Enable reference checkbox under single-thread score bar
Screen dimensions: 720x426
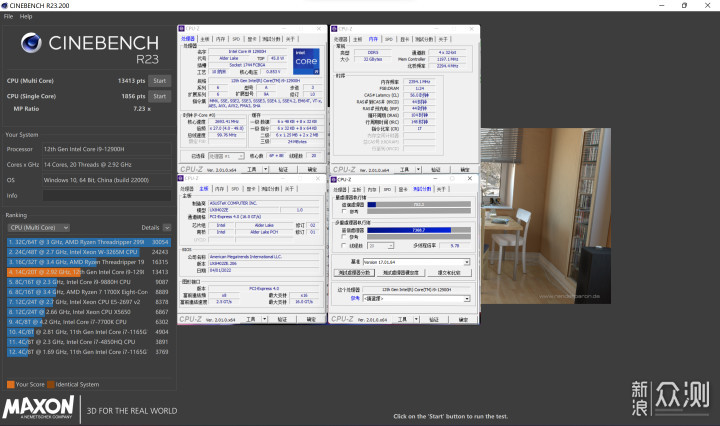coord(344,211)
